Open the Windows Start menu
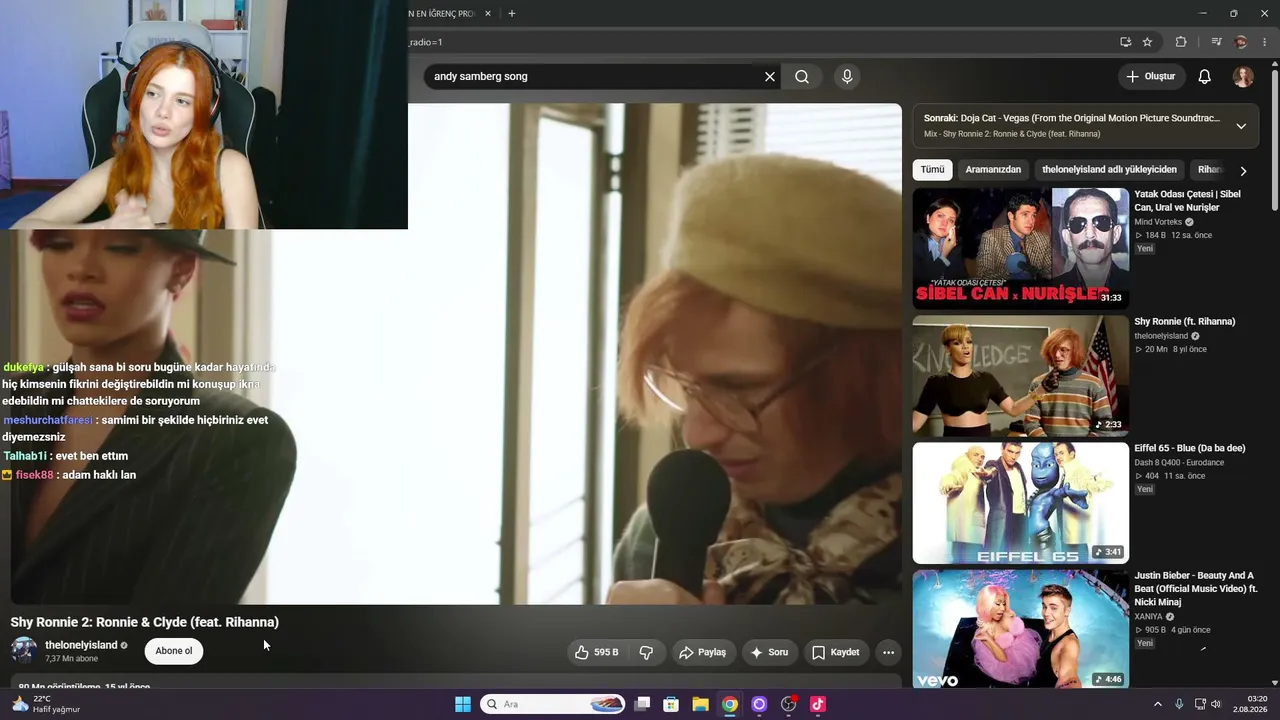 pos(463,704)
